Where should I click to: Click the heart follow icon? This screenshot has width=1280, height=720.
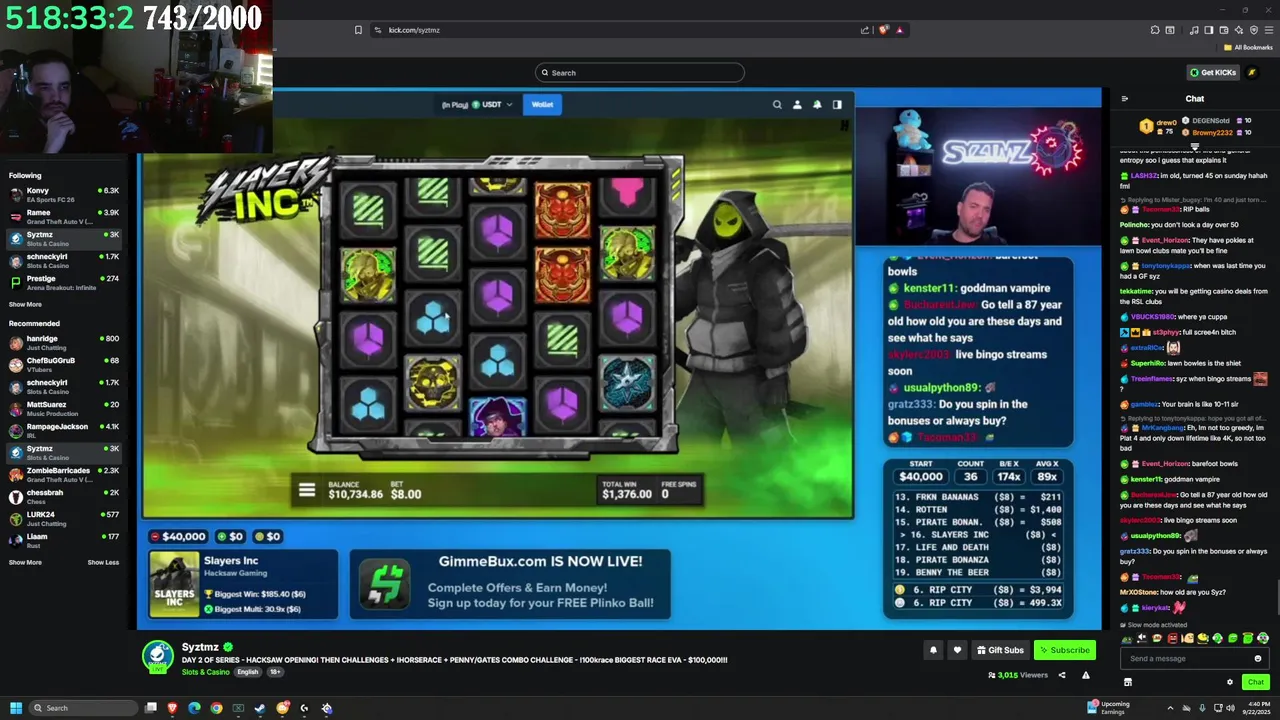click(x=957, y=650)
